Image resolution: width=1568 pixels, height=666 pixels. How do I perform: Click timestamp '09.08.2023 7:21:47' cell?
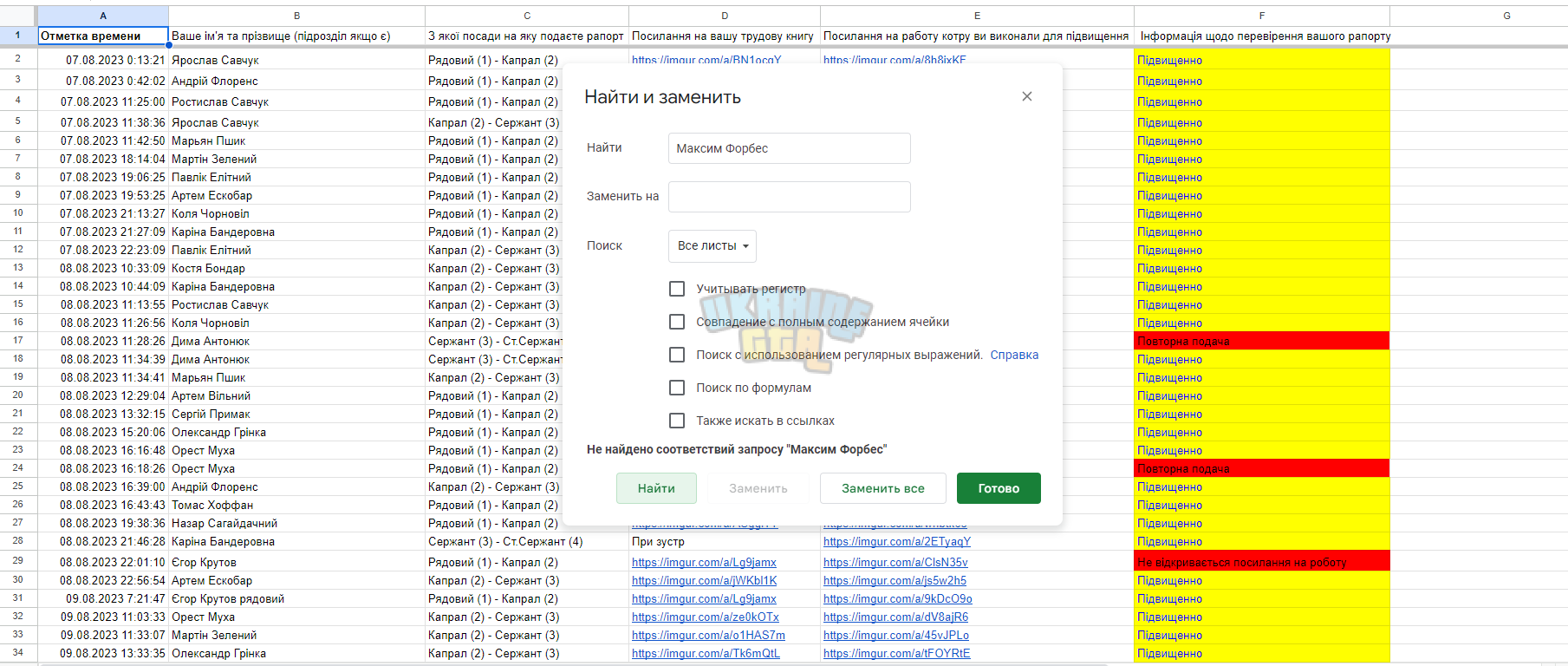coord(102,599)
